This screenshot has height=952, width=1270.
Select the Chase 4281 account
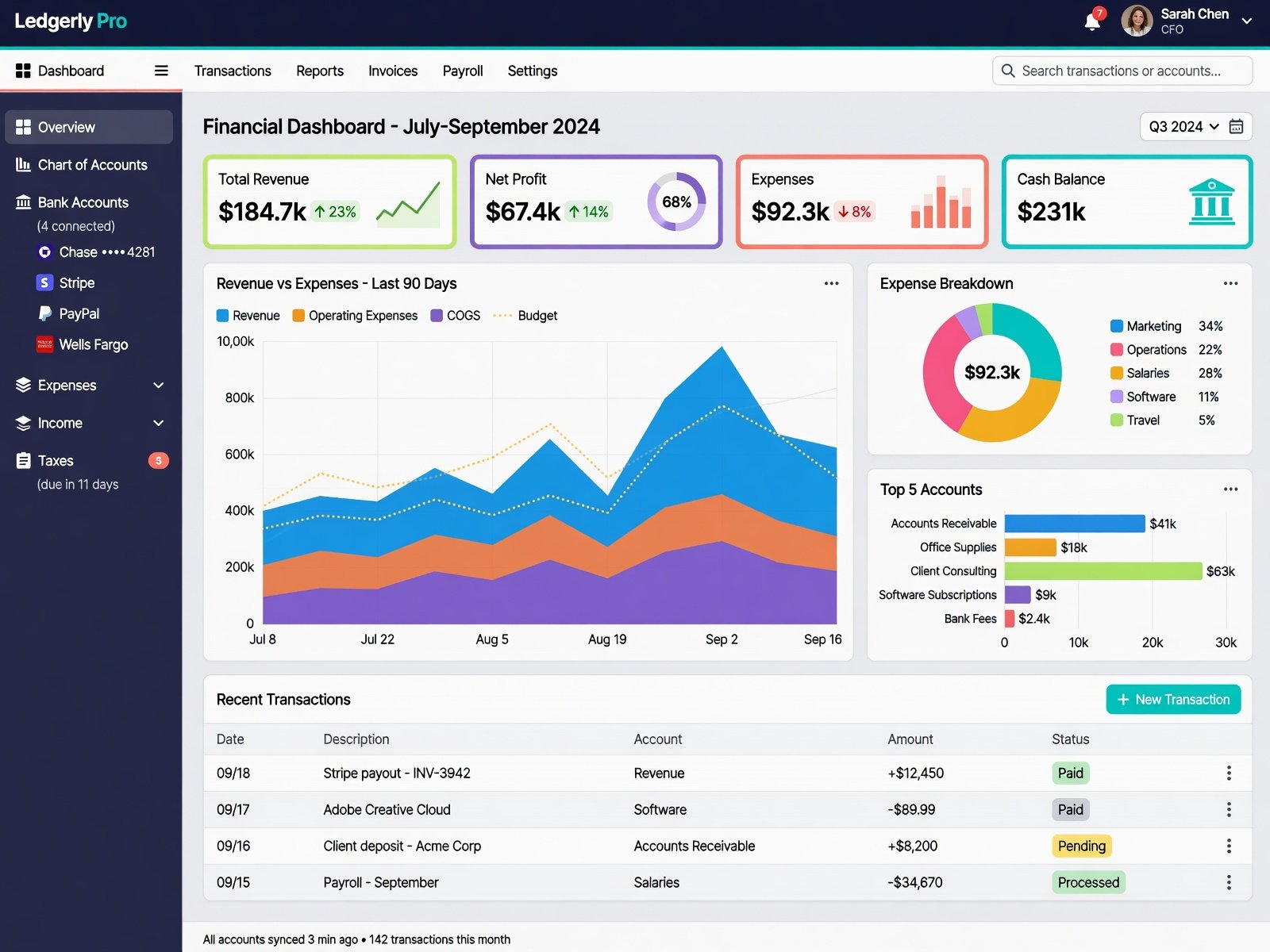click(x=96, y=252)
